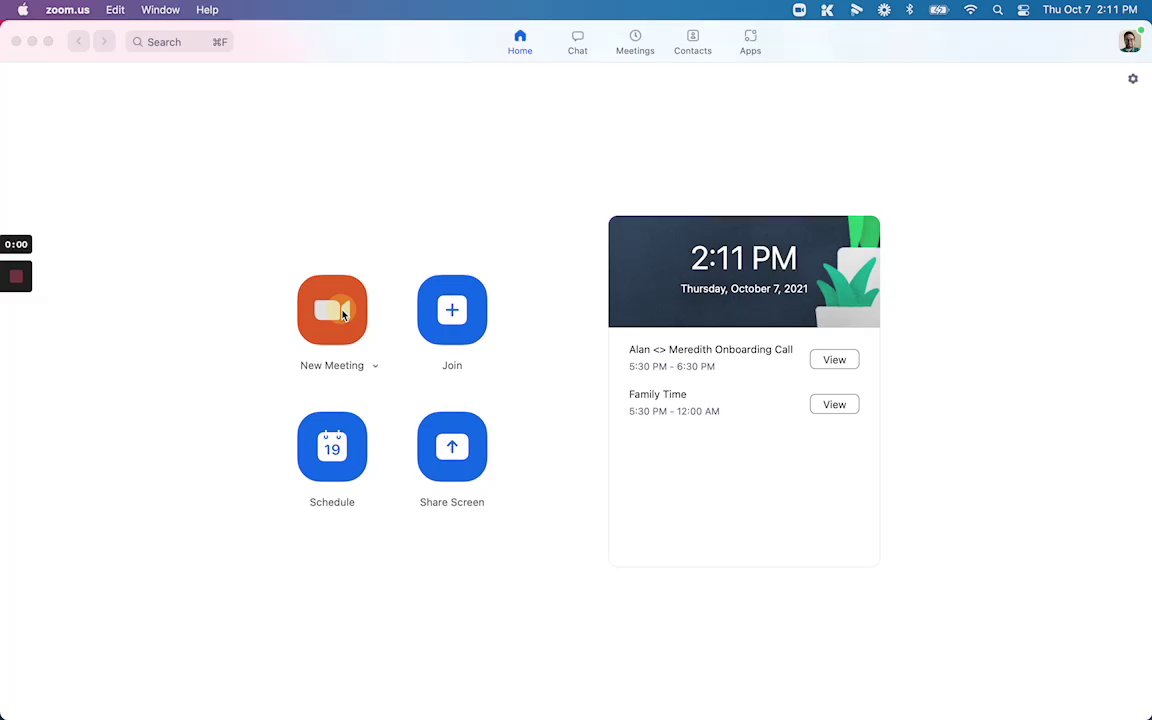Viewport: 1152px width, 720px height.
Task: Open the Schedule calendar icon
Action: [x=332, y=447]
